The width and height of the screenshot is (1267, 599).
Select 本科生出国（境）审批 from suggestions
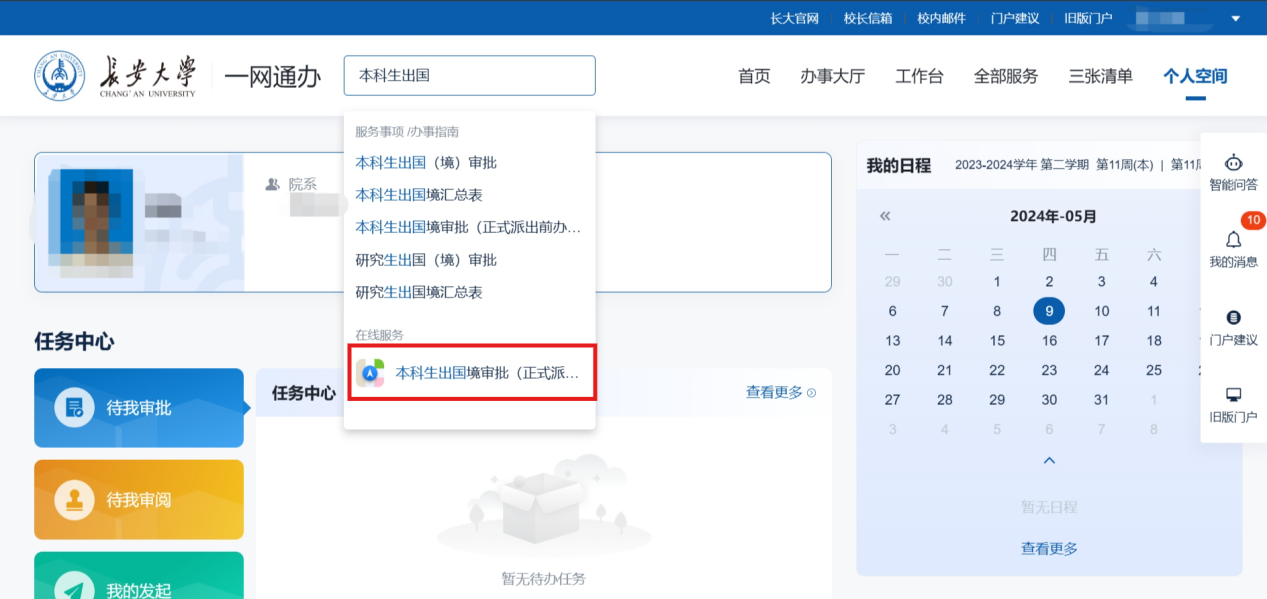(x=426, y=163)
